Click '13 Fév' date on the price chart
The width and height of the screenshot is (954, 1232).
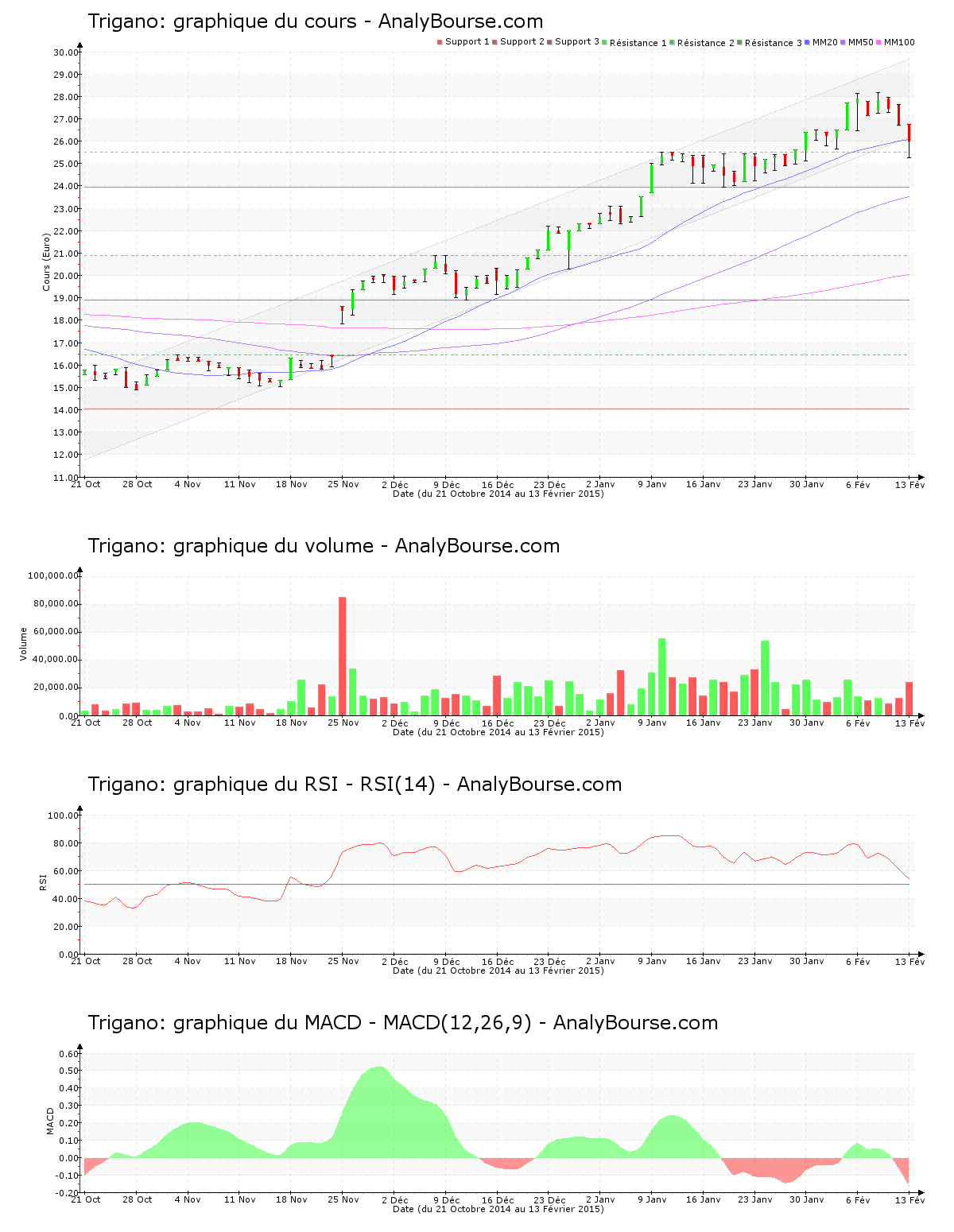910,485
